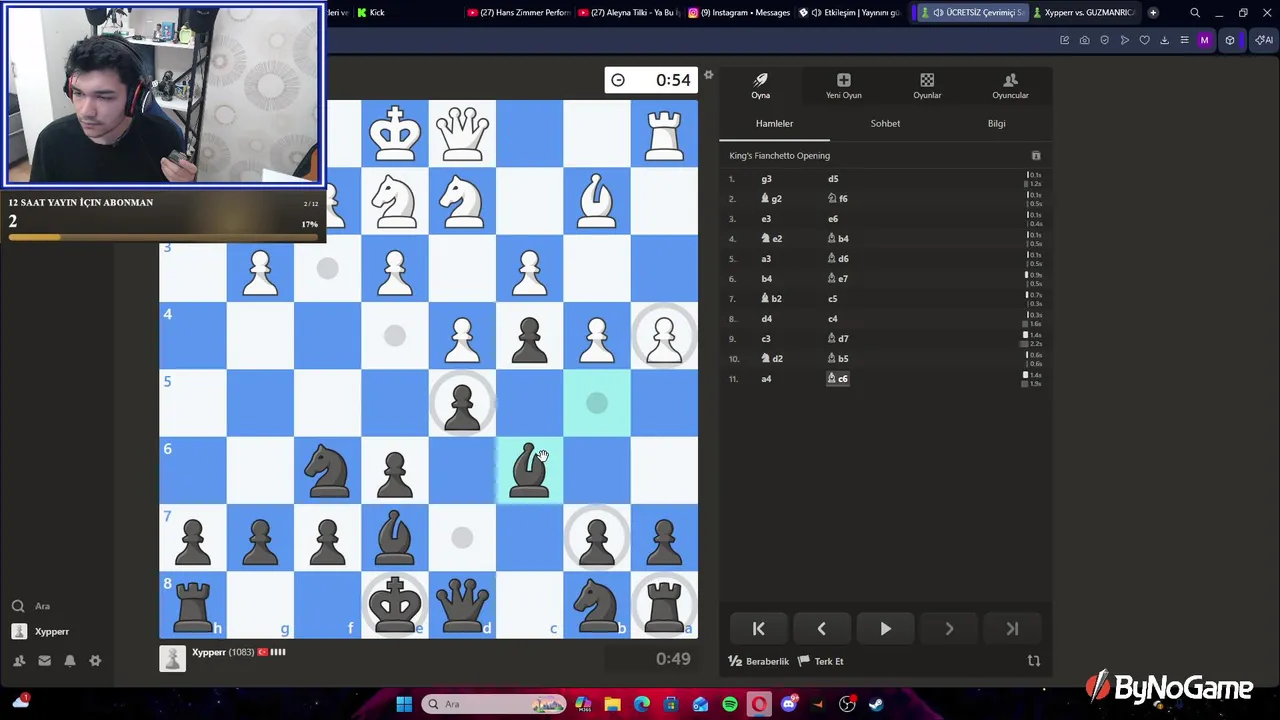Open friends icon in bottom-left sidebar

point(19,661)
